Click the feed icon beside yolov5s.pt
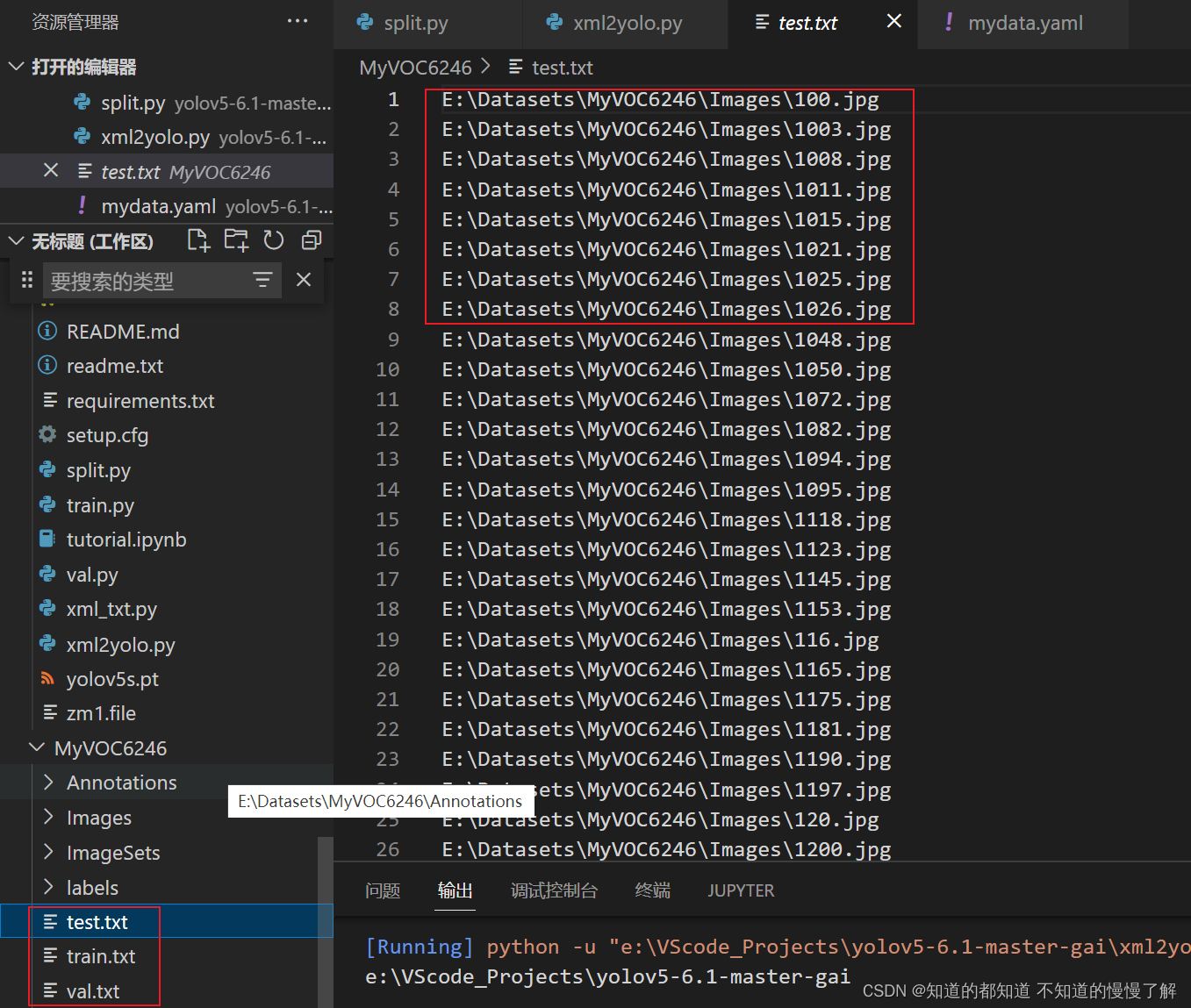The height and width of the screenshot is (1008, 1191). pos(47,678)
